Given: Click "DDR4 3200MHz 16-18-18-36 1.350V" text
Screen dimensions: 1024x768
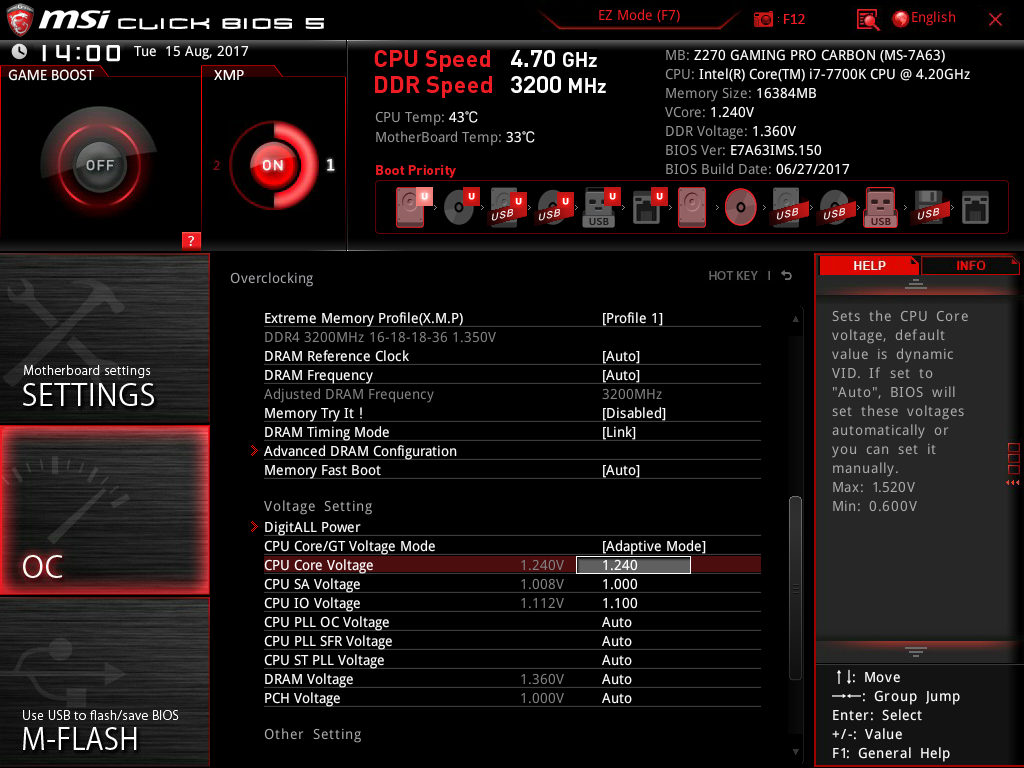Looking at the screenshot, I should 379,337.
